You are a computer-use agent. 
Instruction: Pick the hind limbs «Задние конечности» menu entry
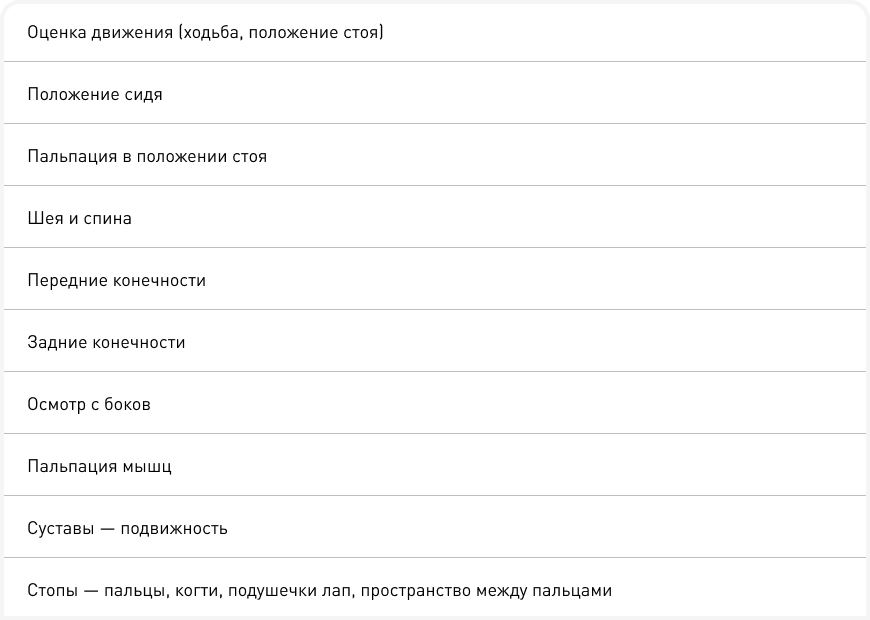tap(107, 343)
